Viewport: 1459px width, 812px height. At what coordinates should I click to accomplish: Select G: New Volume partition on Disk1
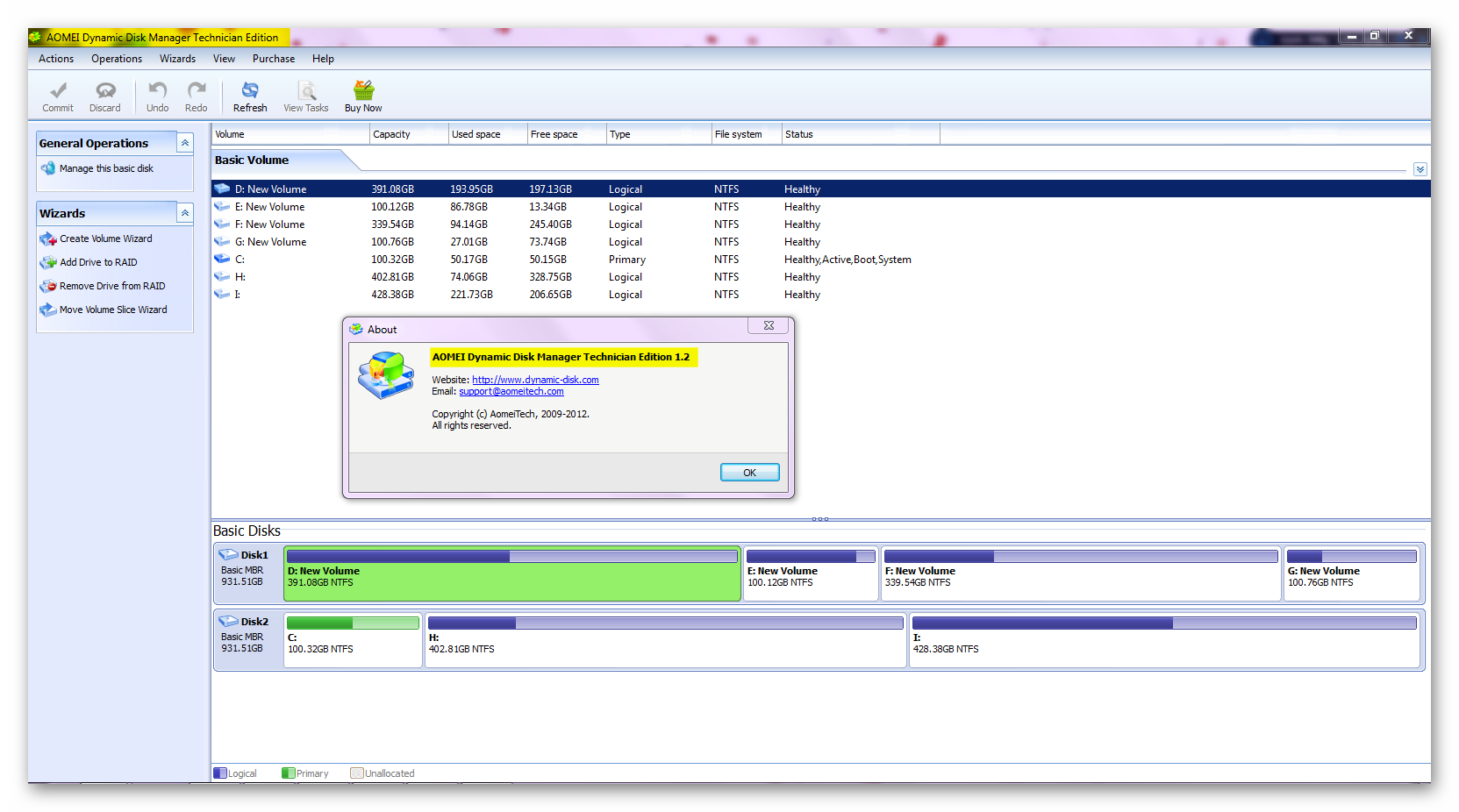1352,574
